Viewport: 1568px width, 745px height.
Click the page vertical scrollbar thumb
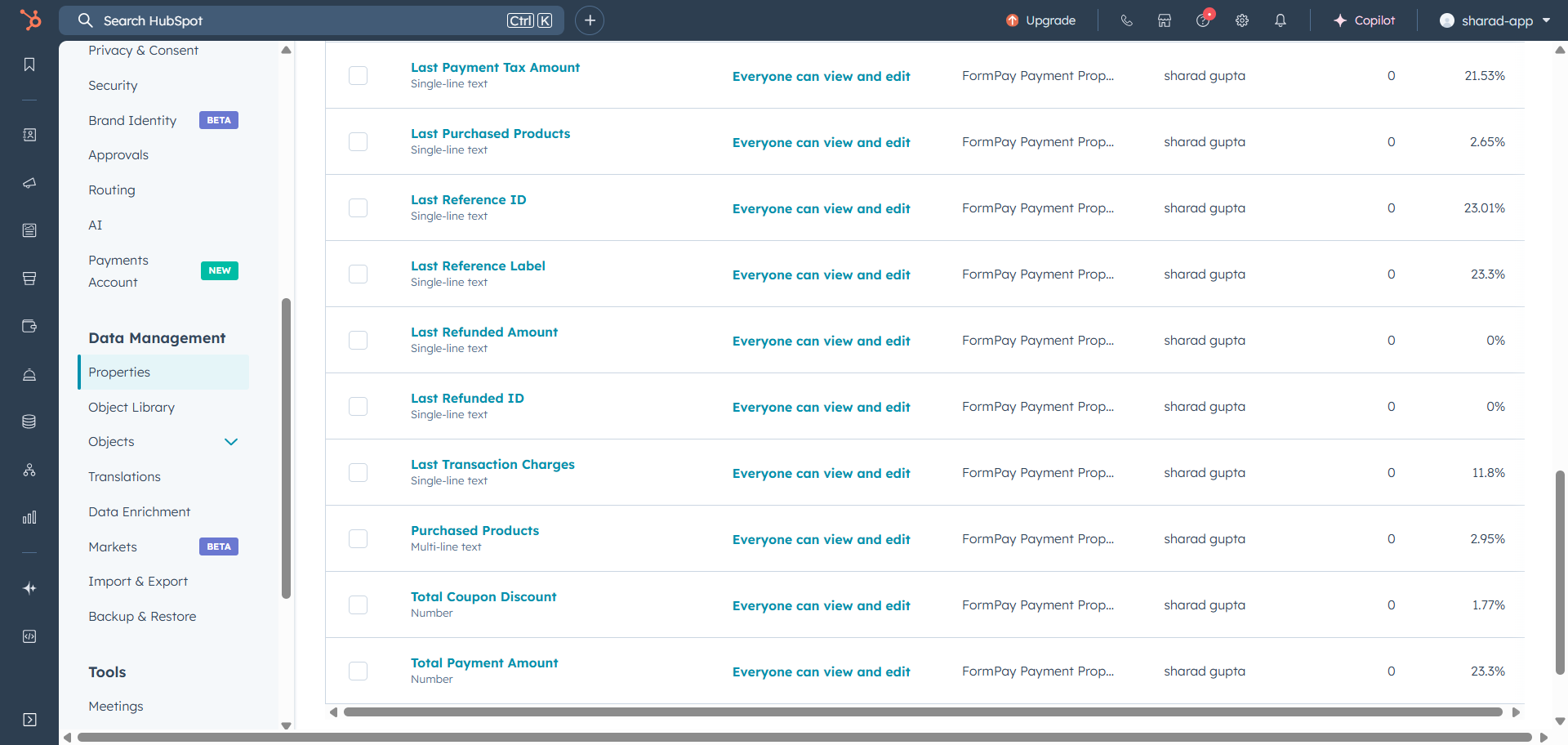1560,572
